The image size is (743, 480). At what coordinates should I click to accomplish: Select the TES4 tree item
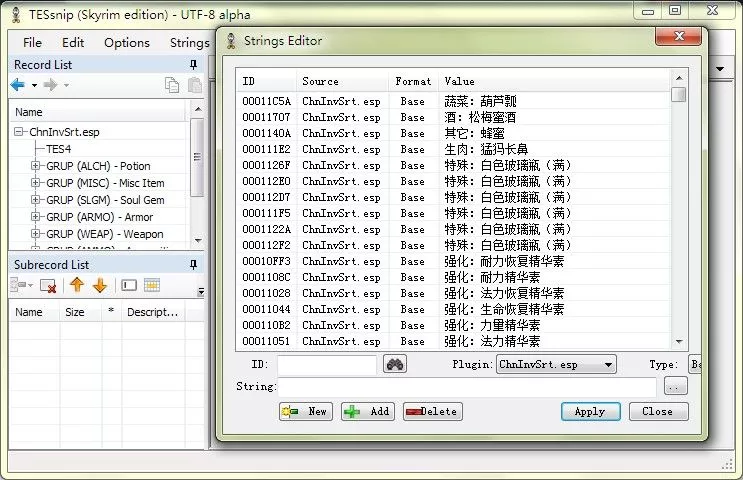[59, 149]
